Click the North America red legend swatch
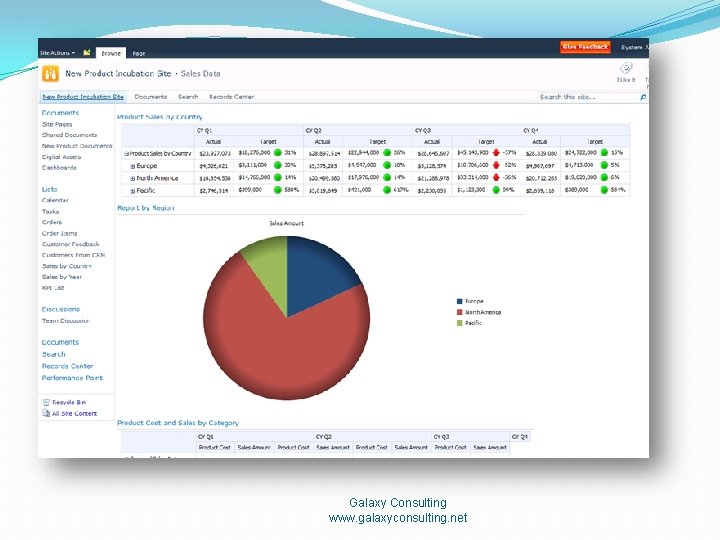This screenshot has width=720, height=540. point(460,312)
